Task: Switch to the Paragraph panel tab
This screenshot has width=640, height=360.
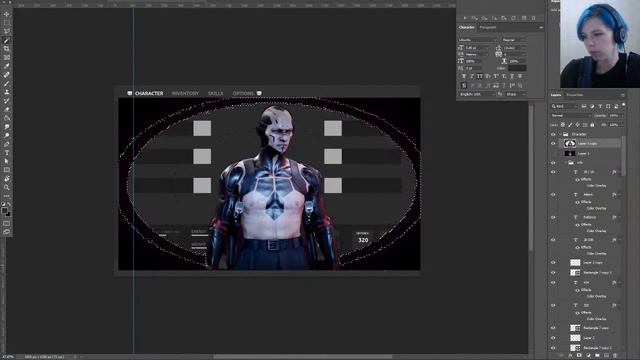Action: point(488,28)
